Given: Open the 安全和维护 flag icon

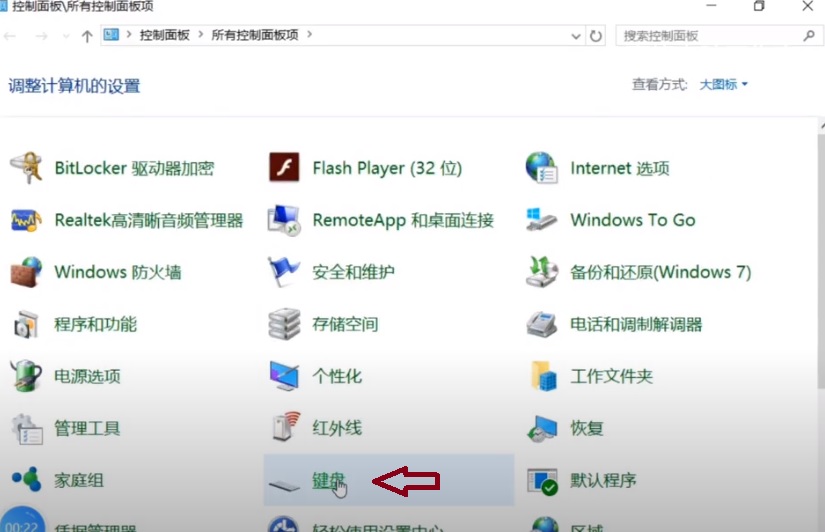Looking at the screenshot, I should (x=284, y=272).
